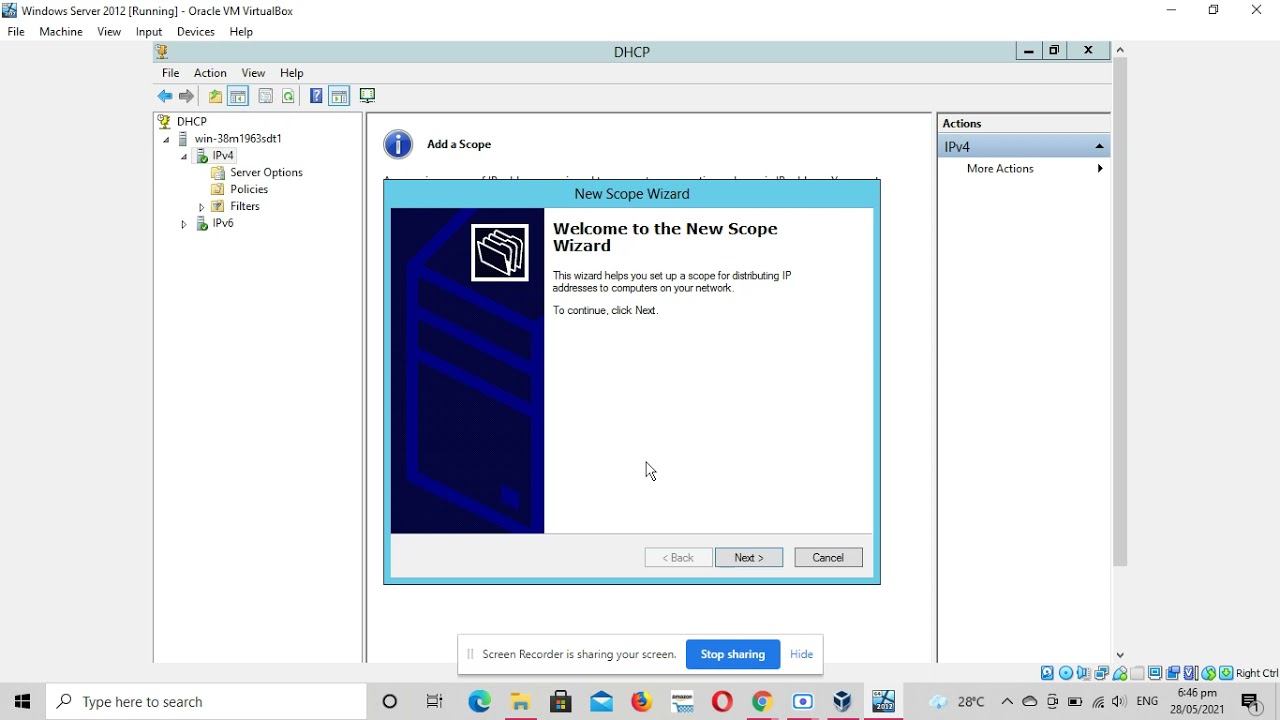
Task: Click Stop sharing button
Action: coord(733,654)
